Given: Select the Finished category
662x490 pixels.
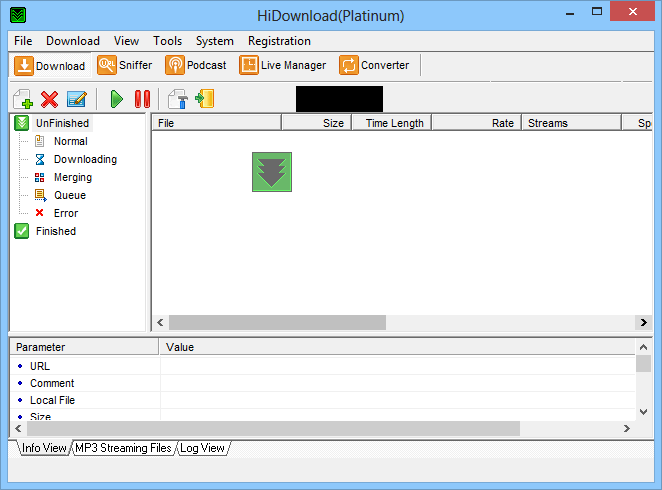Looking at the screenshot, I should (x=56, y=231).
